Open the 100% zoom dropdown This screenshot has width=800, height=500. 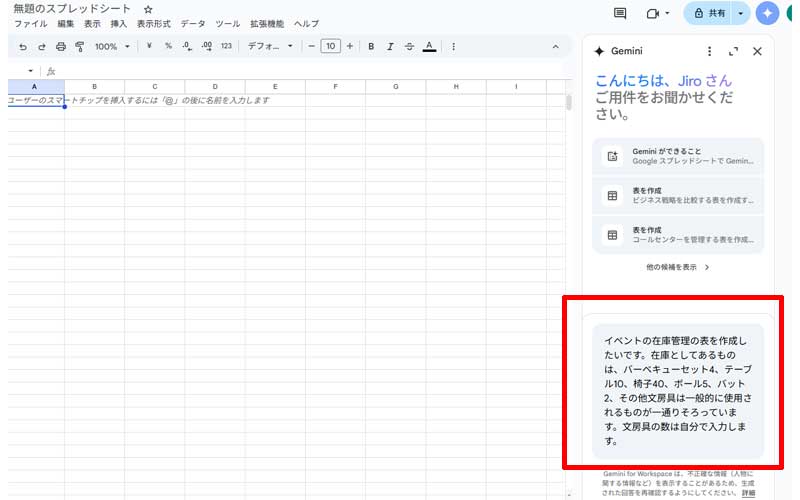[112, 46]
